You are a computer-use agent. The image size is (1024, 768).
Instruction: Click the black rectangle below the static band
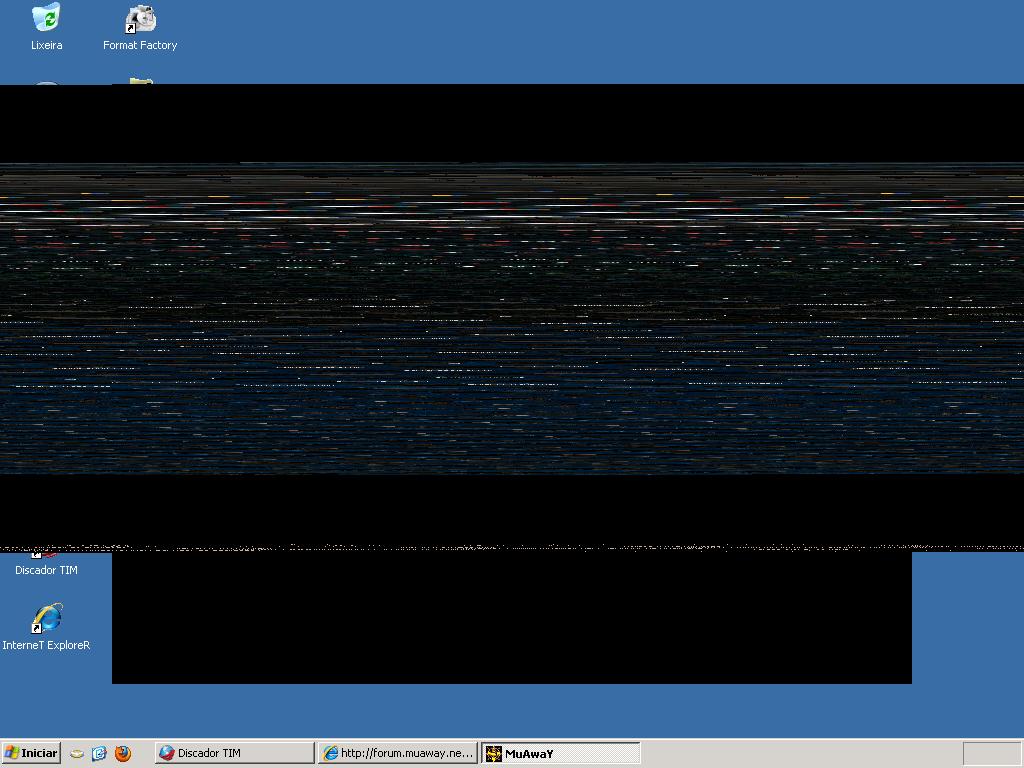[x=512, y=620]
